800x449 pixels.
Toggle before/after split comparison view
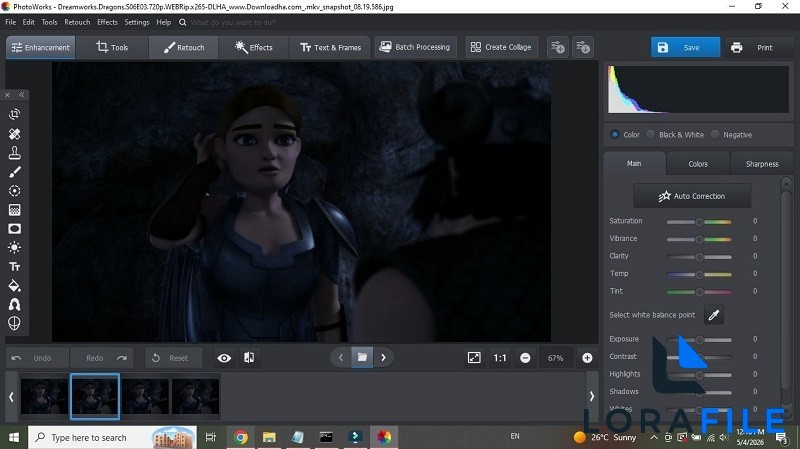pos(249,358)
